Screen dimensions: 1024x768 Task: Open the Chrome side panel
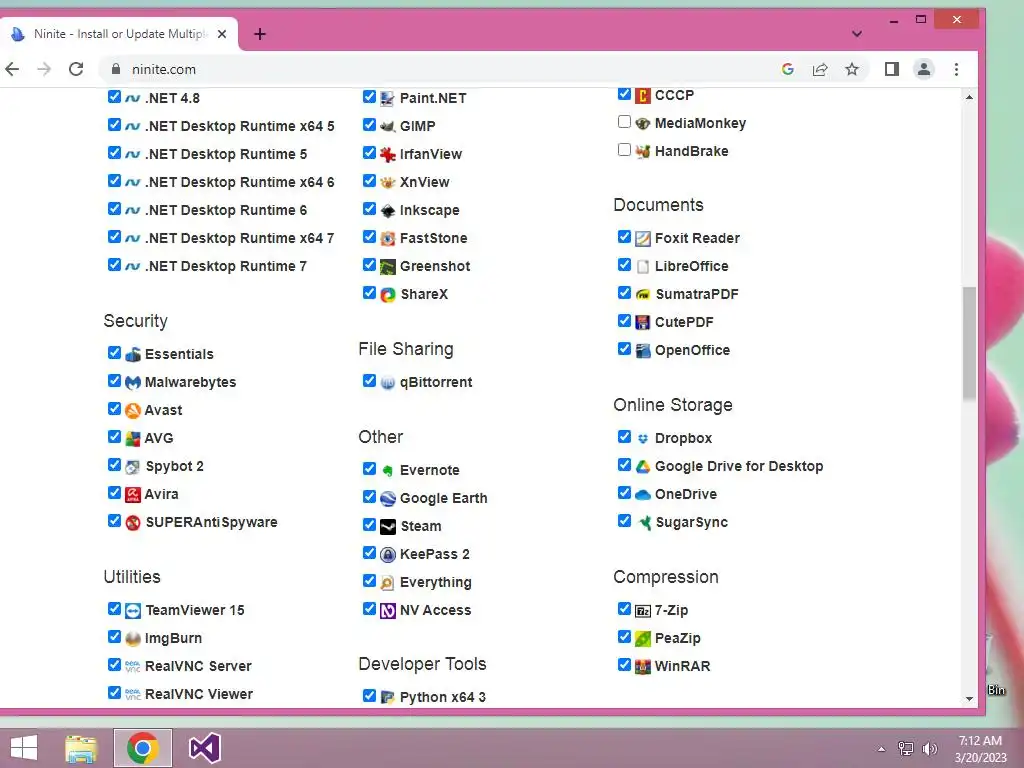891,69
